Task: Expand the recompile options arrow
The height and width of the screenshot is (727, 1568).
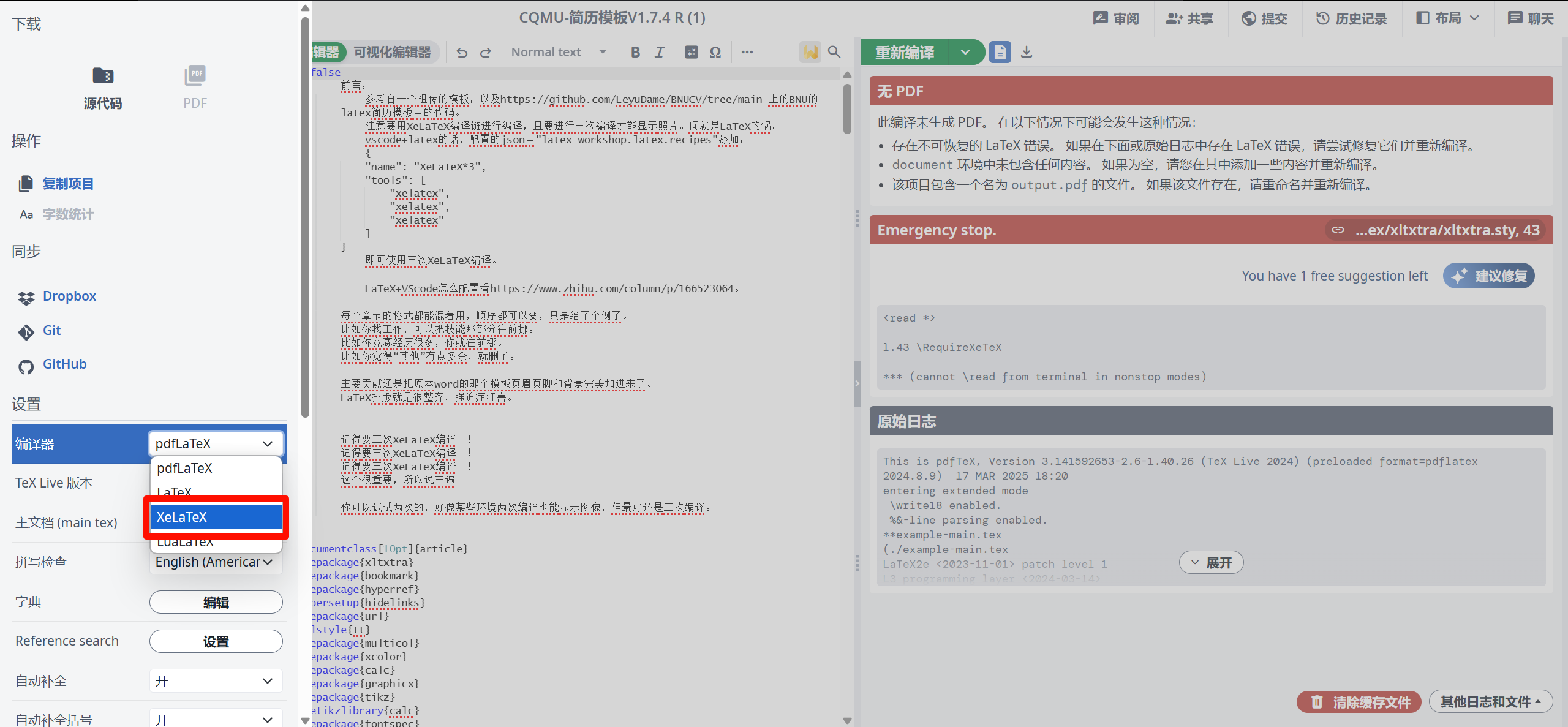Action: 965,53
